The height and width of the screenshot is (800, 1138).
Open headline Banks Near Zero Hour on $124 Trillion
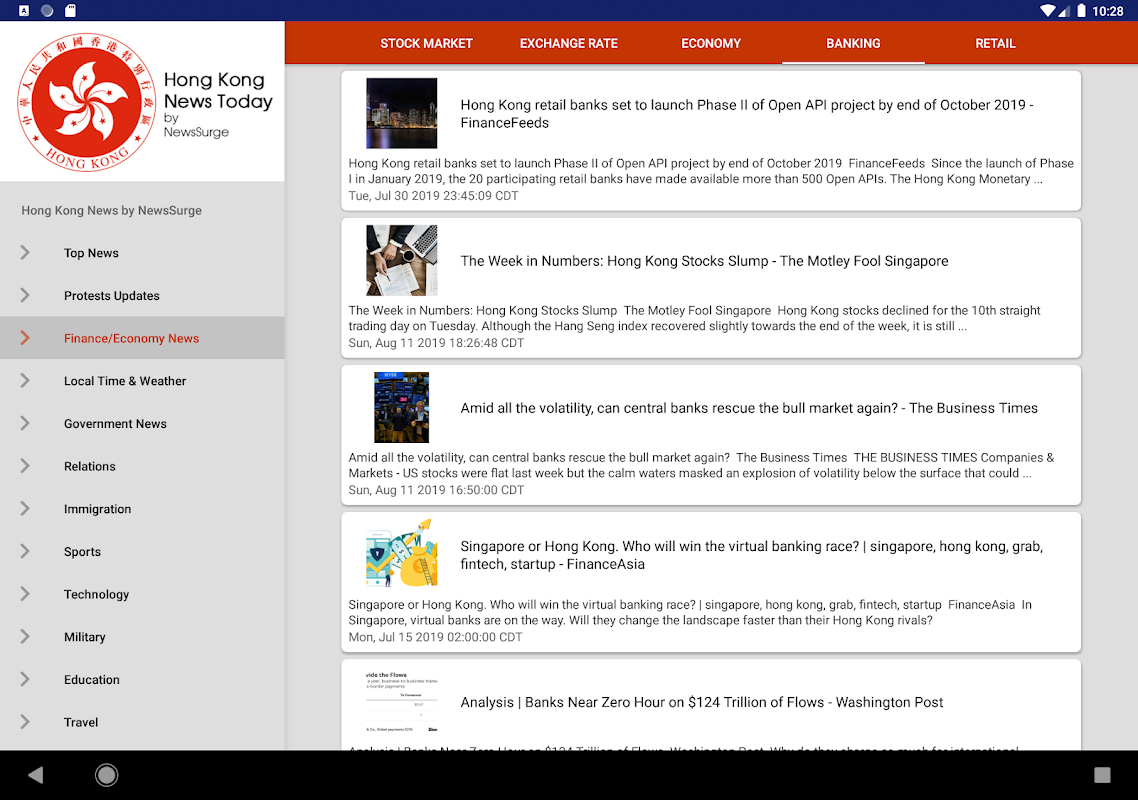[x=702, y=702]
